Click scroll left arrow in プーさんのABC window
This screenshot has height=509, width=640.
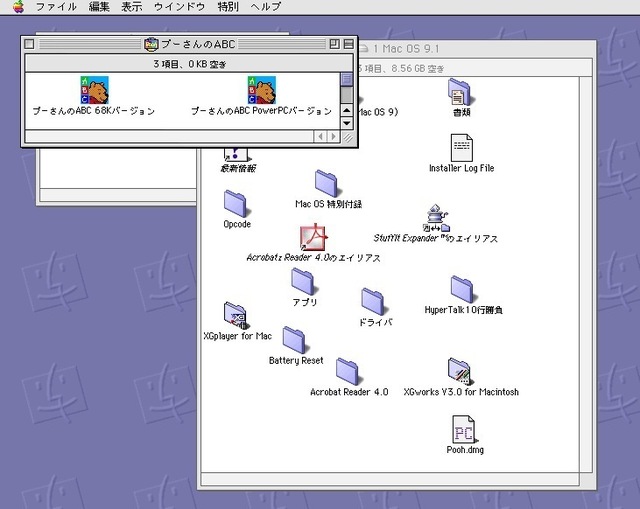320,136
